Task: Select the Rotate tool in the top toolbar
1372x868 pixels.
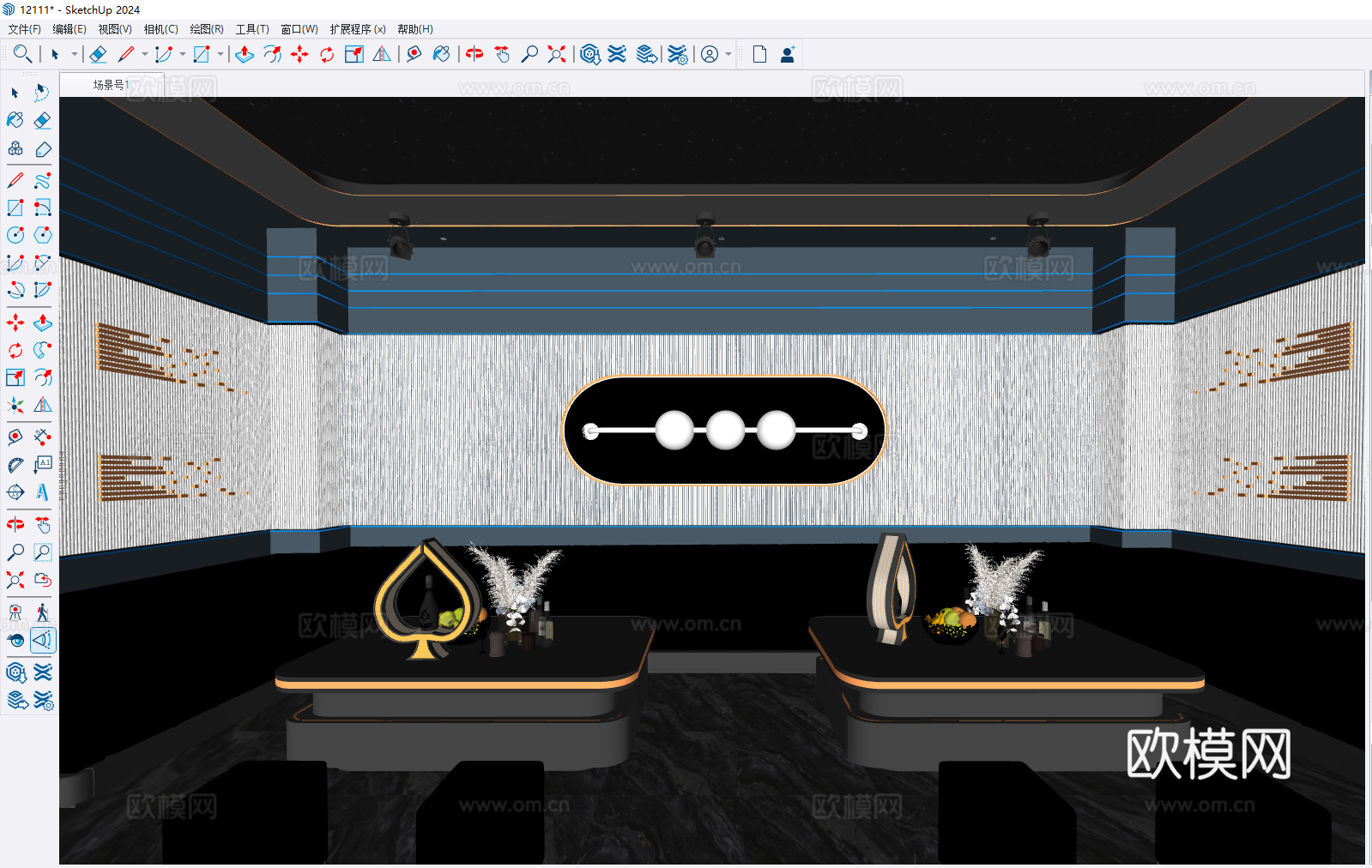Action: pyautogui.click(x=327, y=54)
